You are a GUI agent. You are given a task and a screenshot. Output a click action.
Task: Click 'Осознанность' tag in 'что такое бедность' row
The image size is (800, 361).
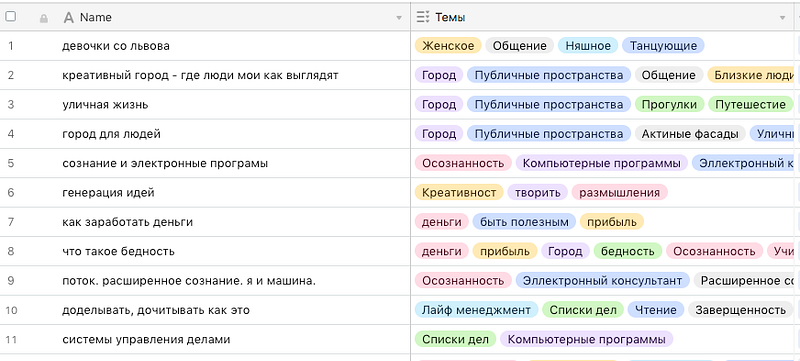click(714, 251)
